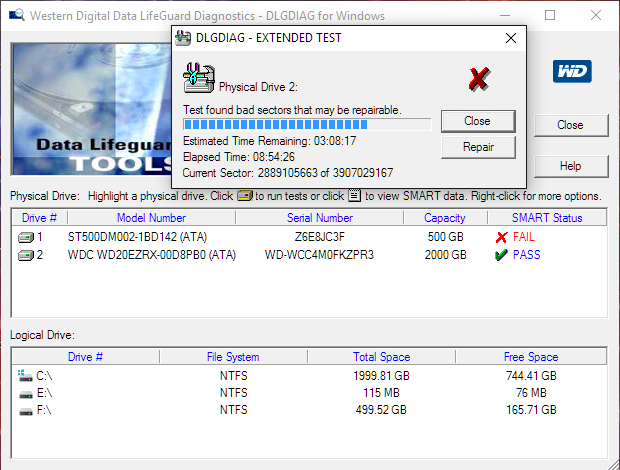620x470 pixels.
Task: Click the Estimated Time Remaining text
Action: point(270,141)
